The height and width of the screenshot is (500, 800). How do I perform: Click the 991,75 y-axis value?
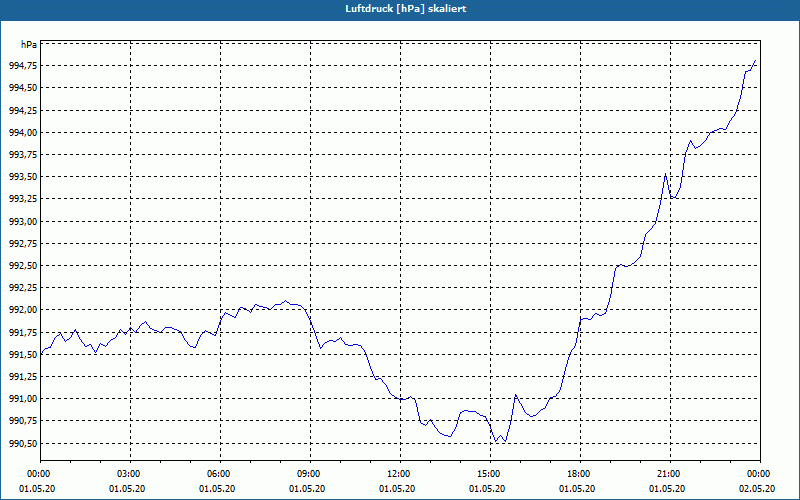click(23, 333)
